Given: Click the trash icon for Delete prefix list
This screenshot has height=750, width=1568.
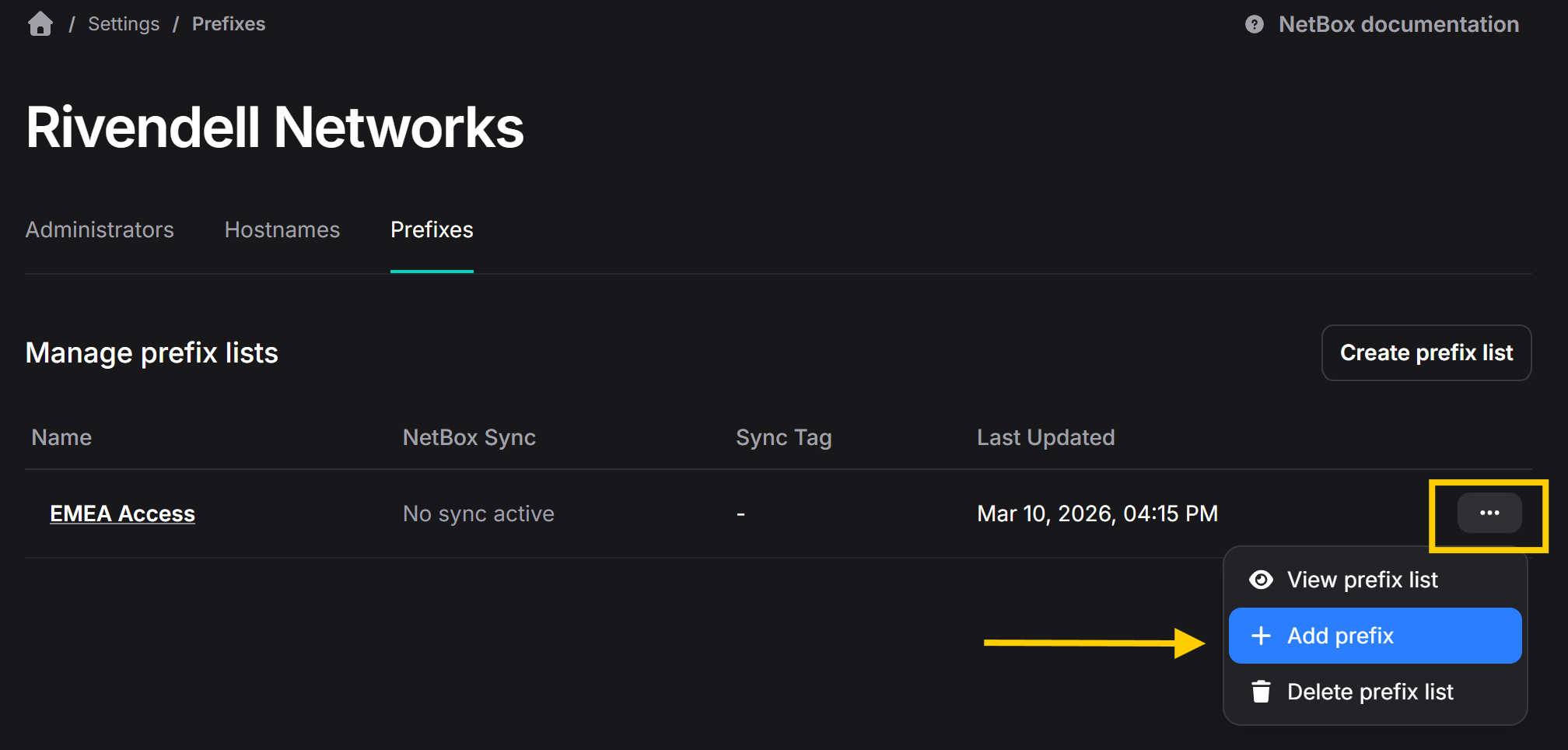Looking at the screenshot, I should click(x=1261, y=692).
